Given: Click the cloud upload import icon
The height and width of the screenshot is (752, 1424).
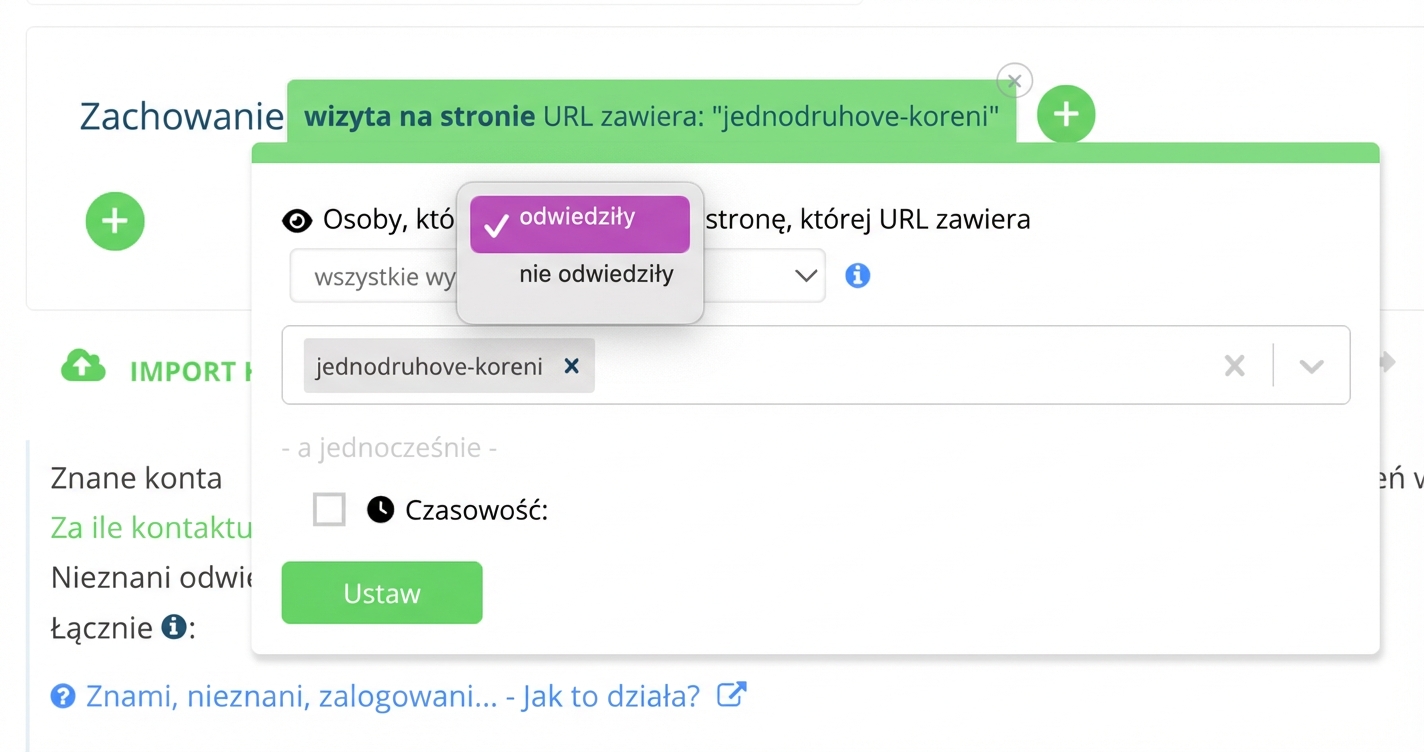Looking at the screenshot, I should [x=83, y=367].
